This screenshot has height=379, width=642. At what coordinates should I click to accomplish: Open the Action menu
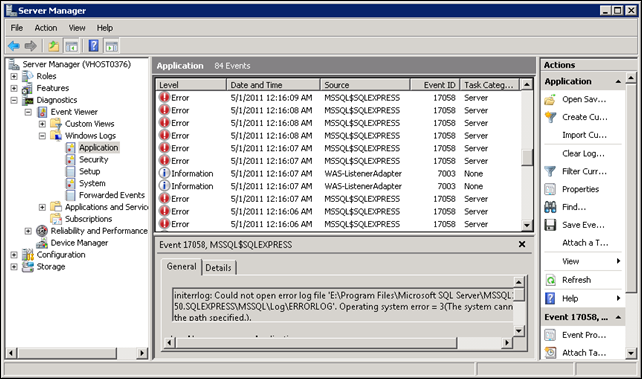click(45, 28)
